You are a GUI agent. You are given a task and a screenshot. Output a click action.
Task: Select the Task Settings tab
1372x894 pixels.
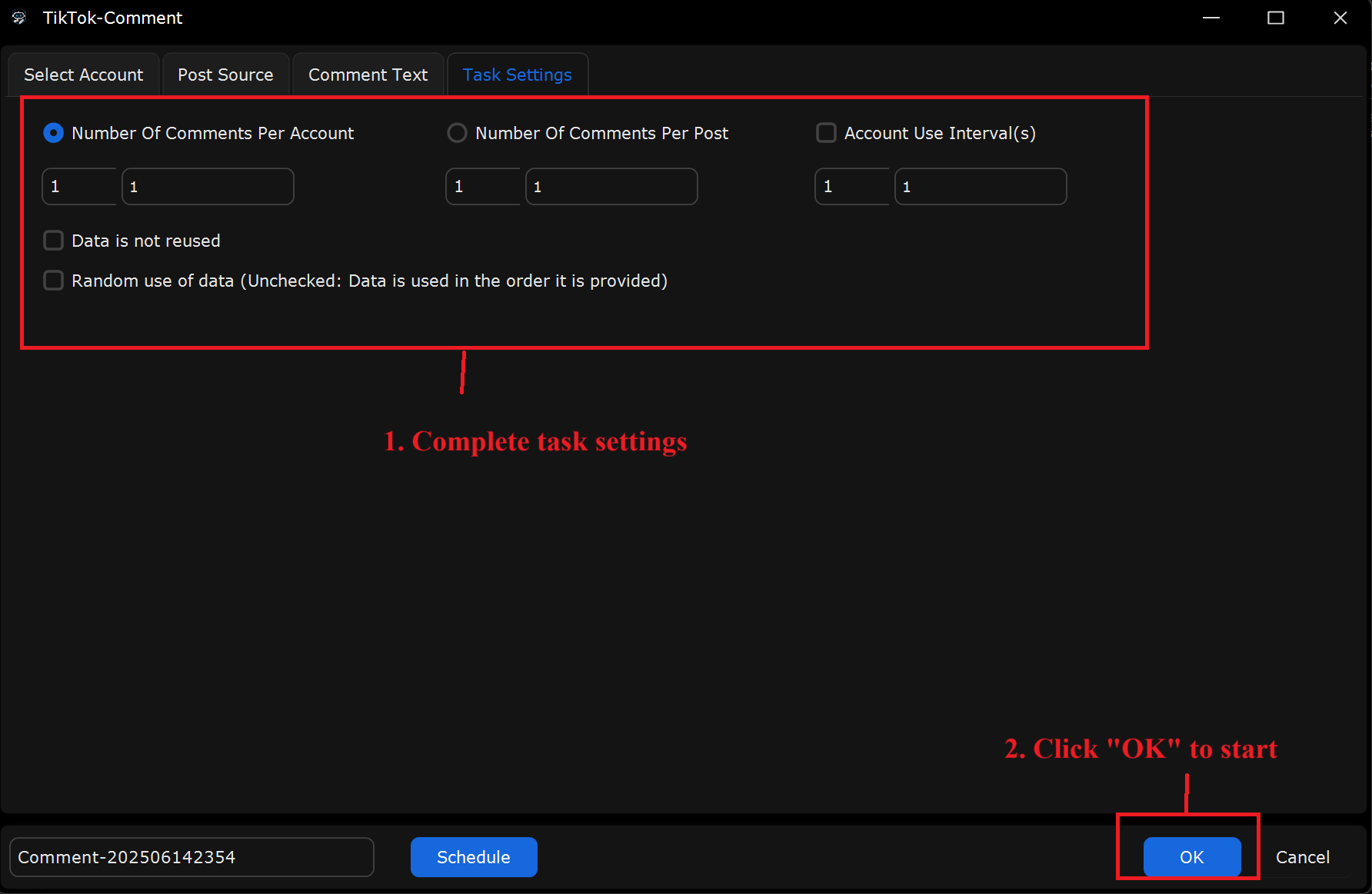[517, 75]
